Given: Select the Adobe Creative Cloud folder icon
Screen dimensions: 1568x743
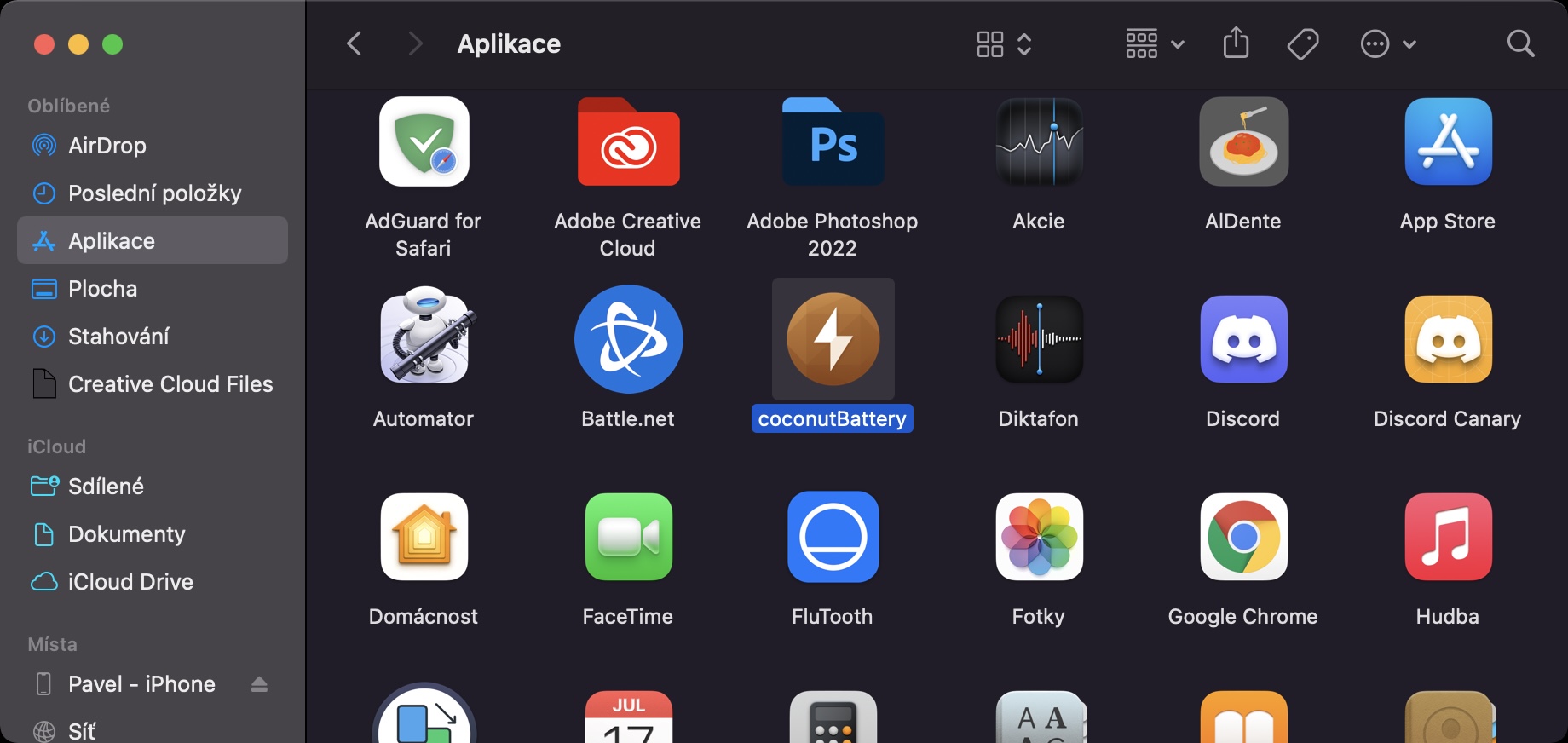Looking at the screenshot, I should (x=629, y=141).
